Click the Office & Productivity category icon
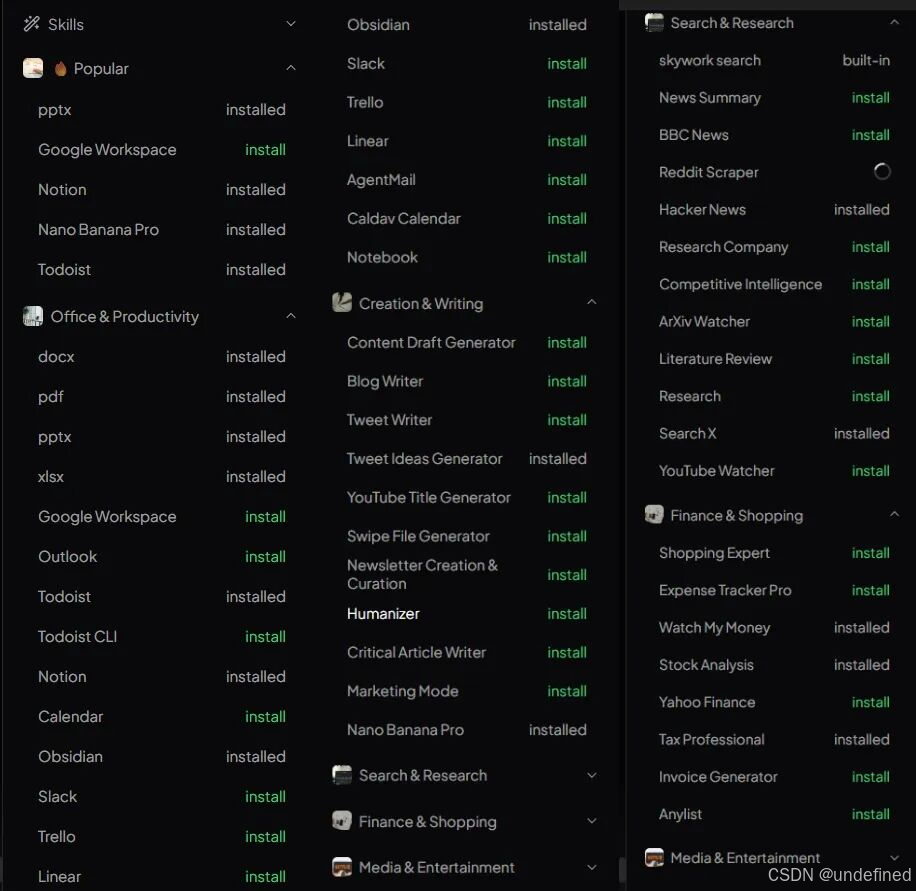The width and height of the screenshot is (916, 891). 33,316
